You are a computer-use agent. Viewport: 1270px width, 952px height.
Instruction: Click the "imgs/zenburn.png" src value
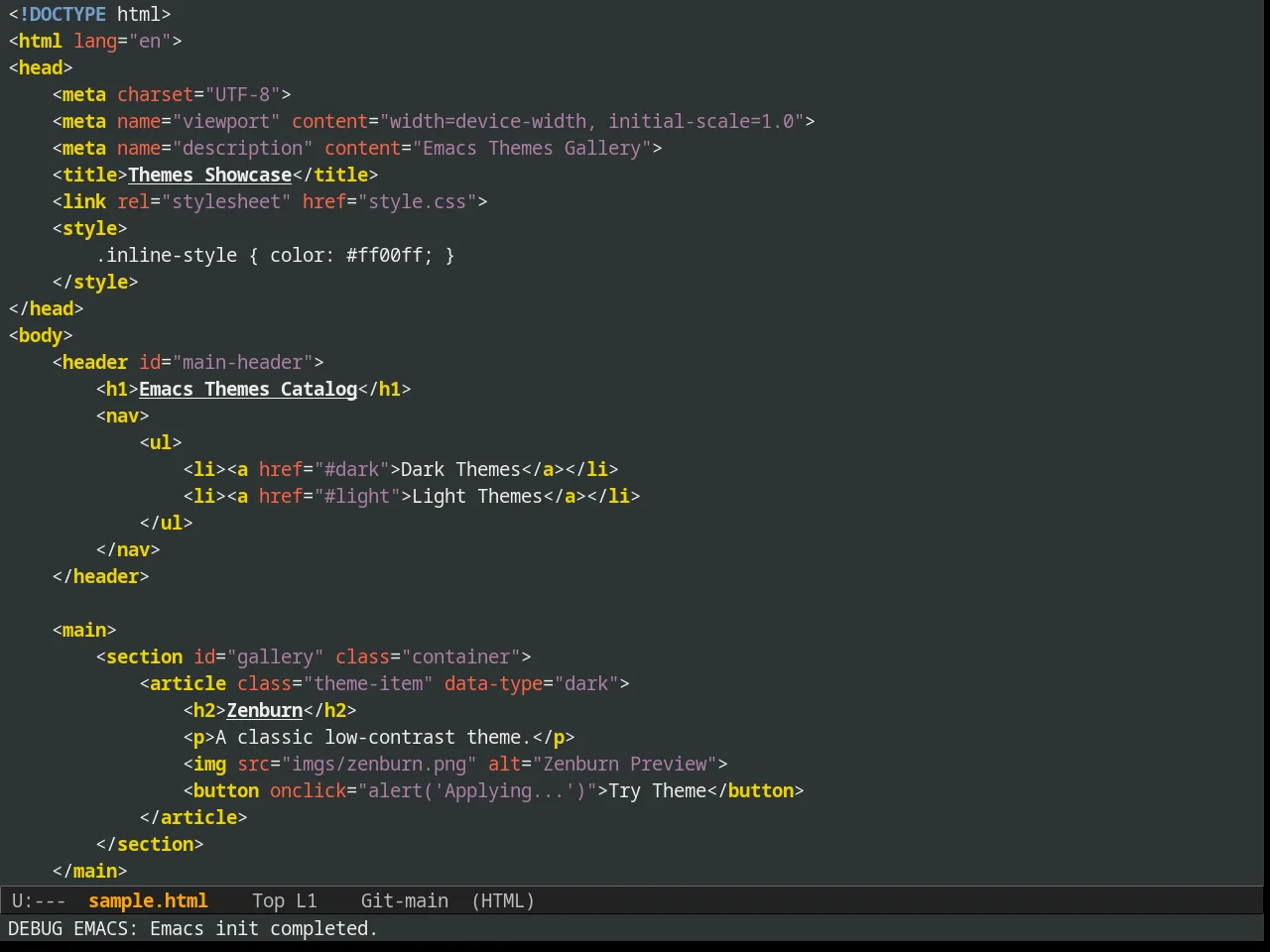[379, 764]
